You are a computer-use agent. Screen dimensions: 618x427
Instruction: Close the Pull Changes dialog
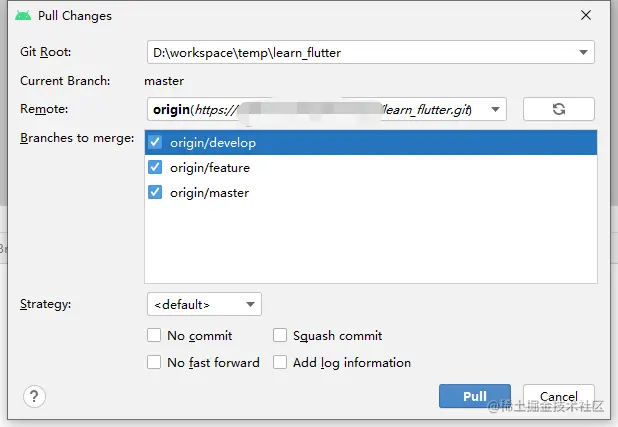[584, 16]
